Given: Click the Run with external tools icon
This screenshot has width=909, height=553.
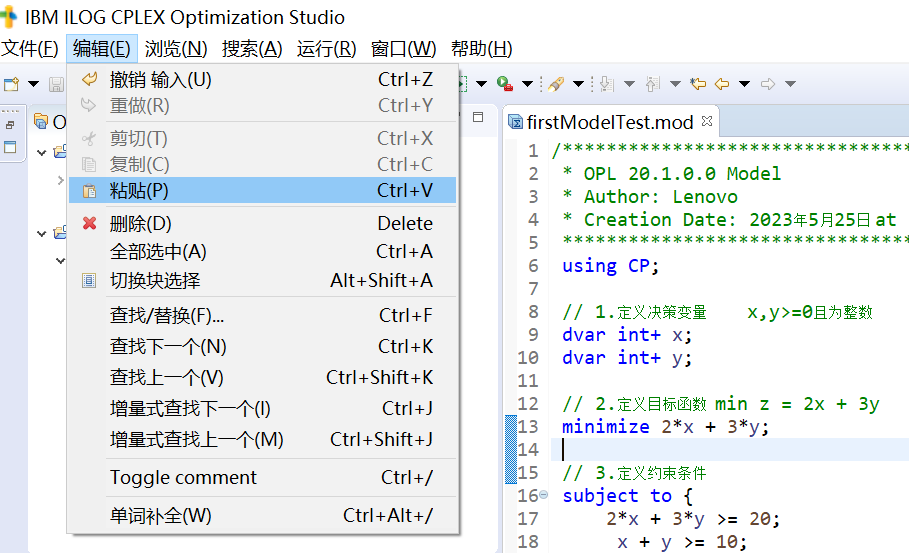Looking at the screenshot, I should point(505,84).
